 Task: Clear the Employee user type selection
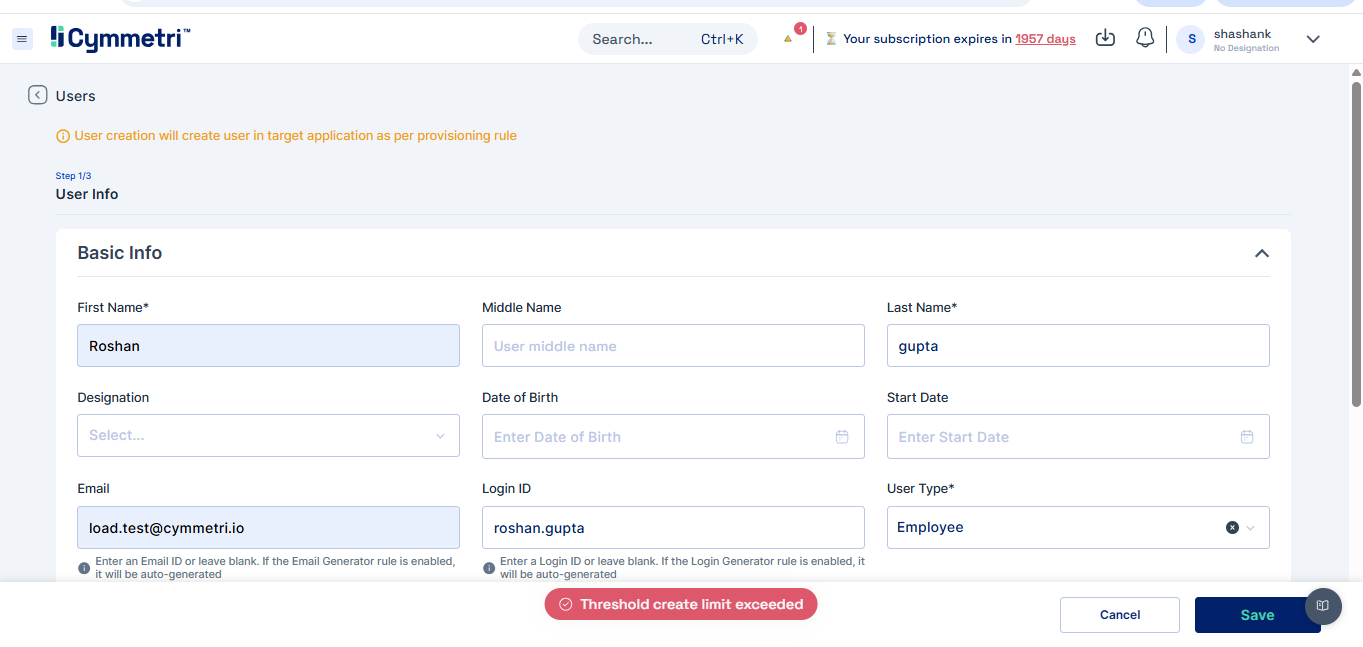(1232, 527)
